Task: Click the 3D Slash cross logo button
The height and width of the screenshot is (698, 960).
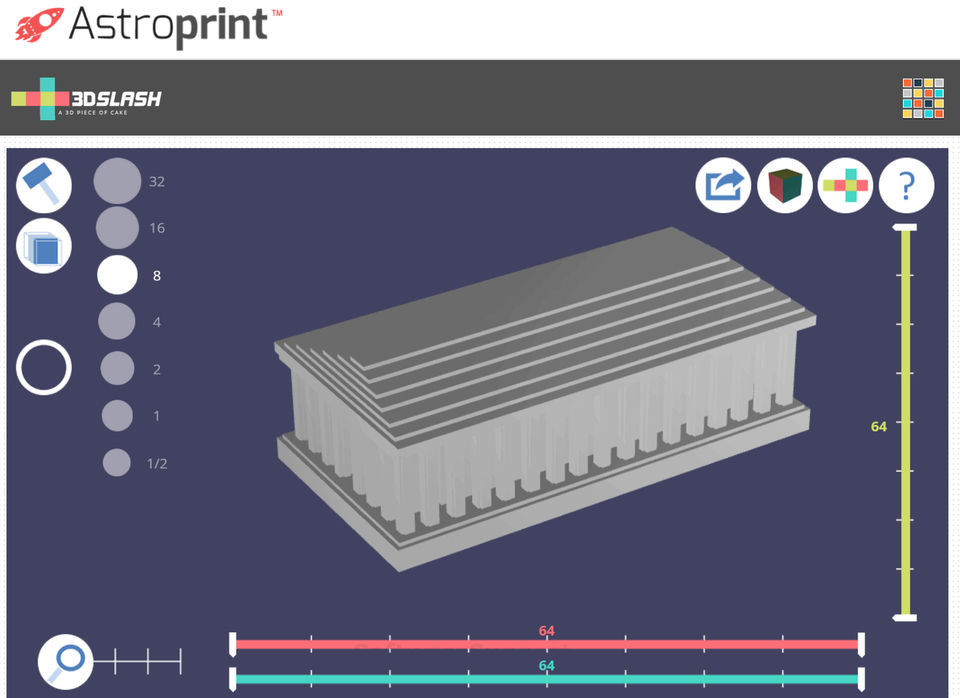Action: click(x=846, y=185)
